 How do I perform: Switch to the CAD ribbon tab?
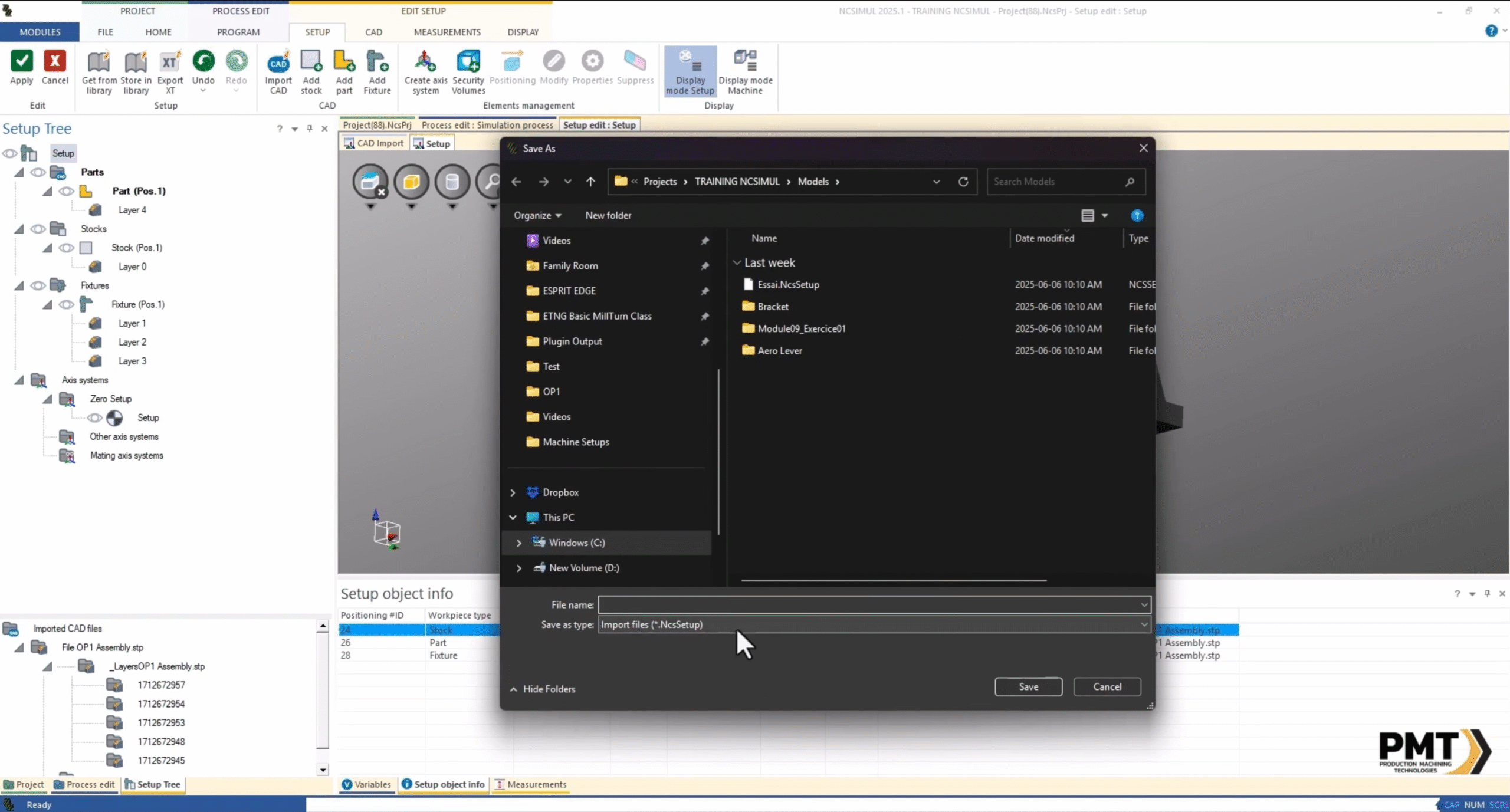coord(373,32)
